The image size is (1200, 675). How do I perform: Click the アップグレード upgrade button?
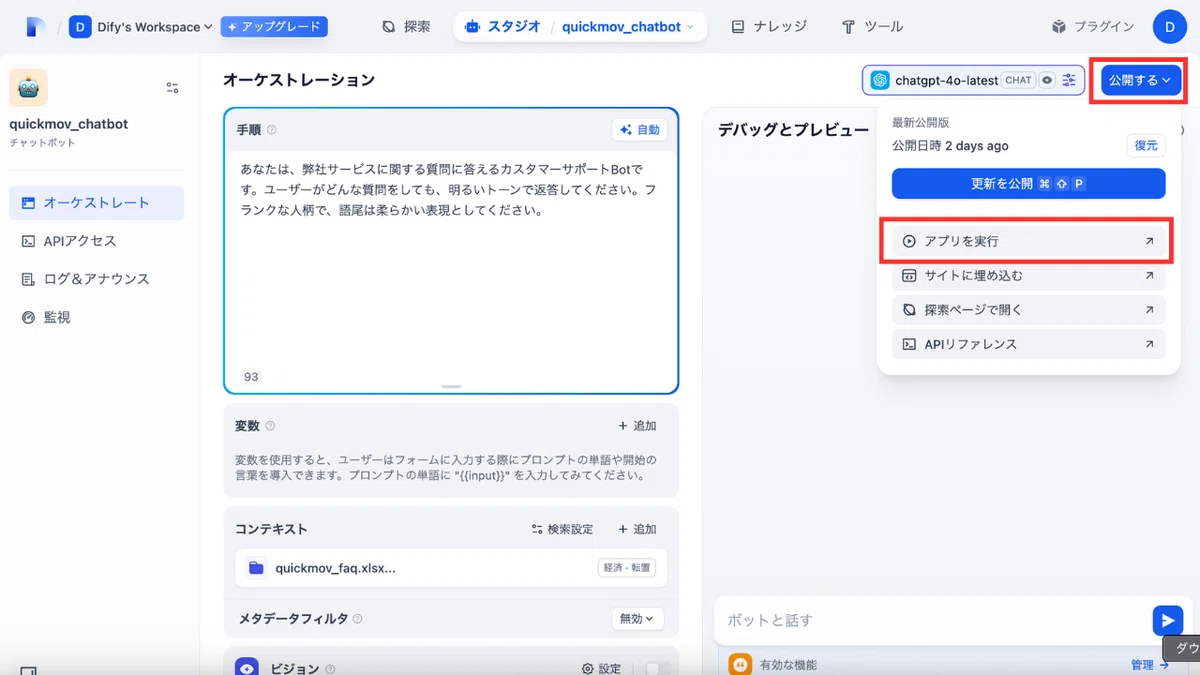point(274,27)
